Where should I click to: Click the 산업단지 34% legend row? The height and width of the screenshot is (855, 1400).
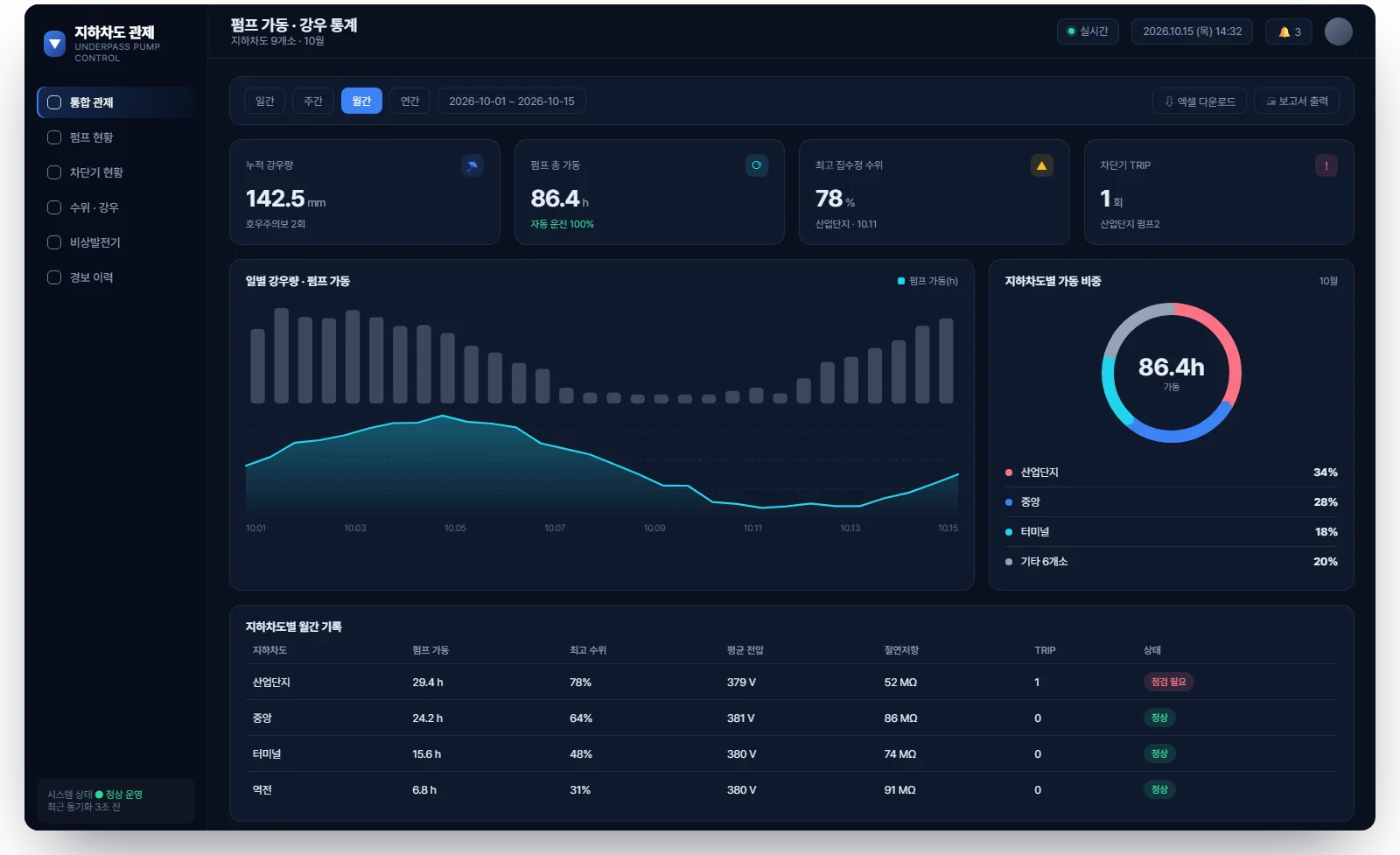coord(1172,473)
